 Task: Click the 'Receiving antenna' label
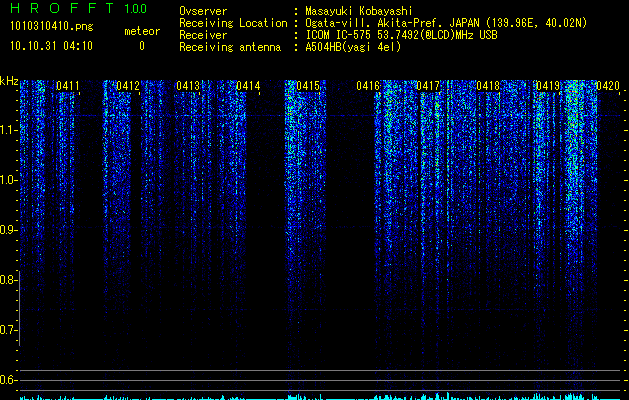(230, 47)
